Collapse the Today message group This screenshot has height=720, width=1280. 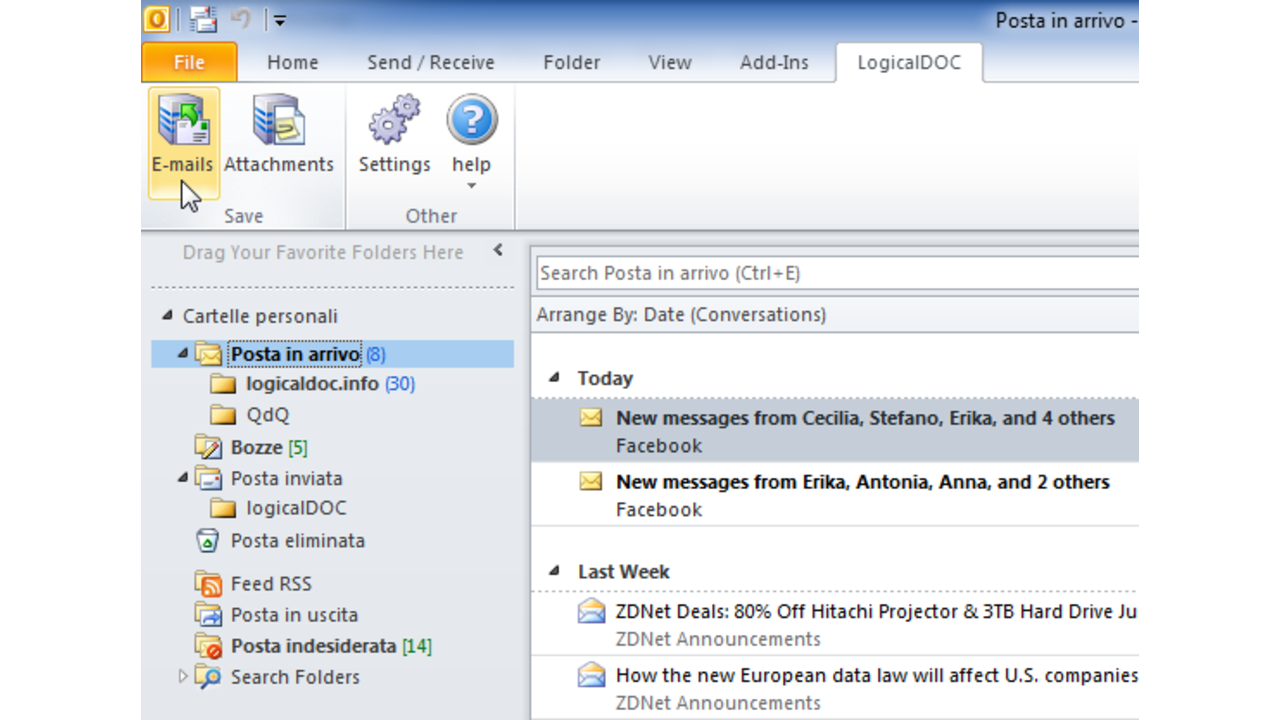[x=553, y=378]
